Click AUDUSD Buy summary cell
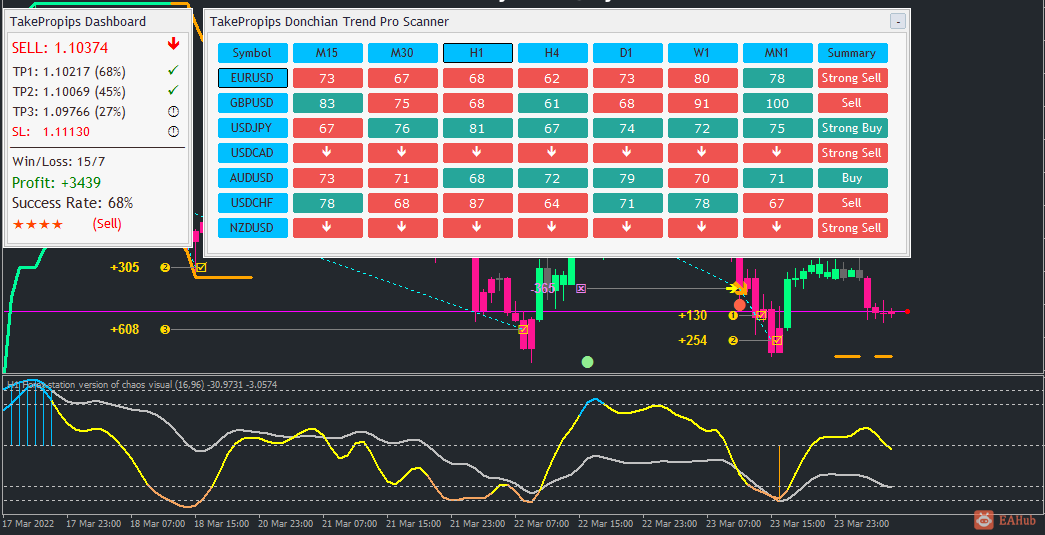Image resolution: width=1045 pixels, height=535 pixels. 853,178
